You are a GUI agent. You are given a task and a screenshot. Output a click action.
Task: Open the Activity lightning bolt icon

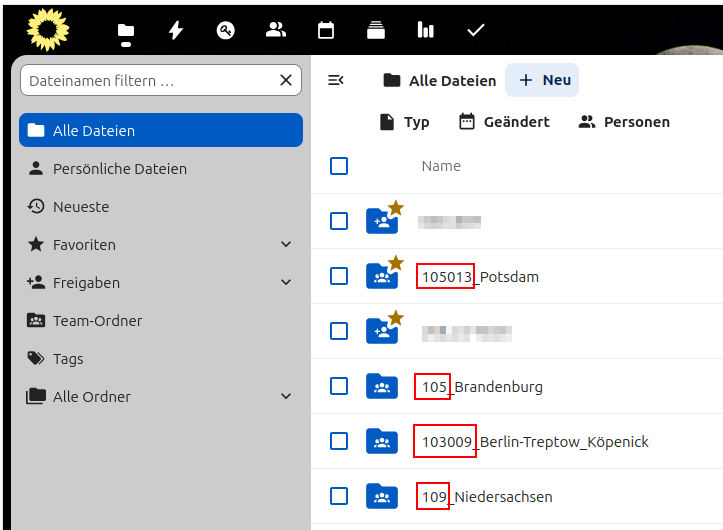tap(176, 31)
